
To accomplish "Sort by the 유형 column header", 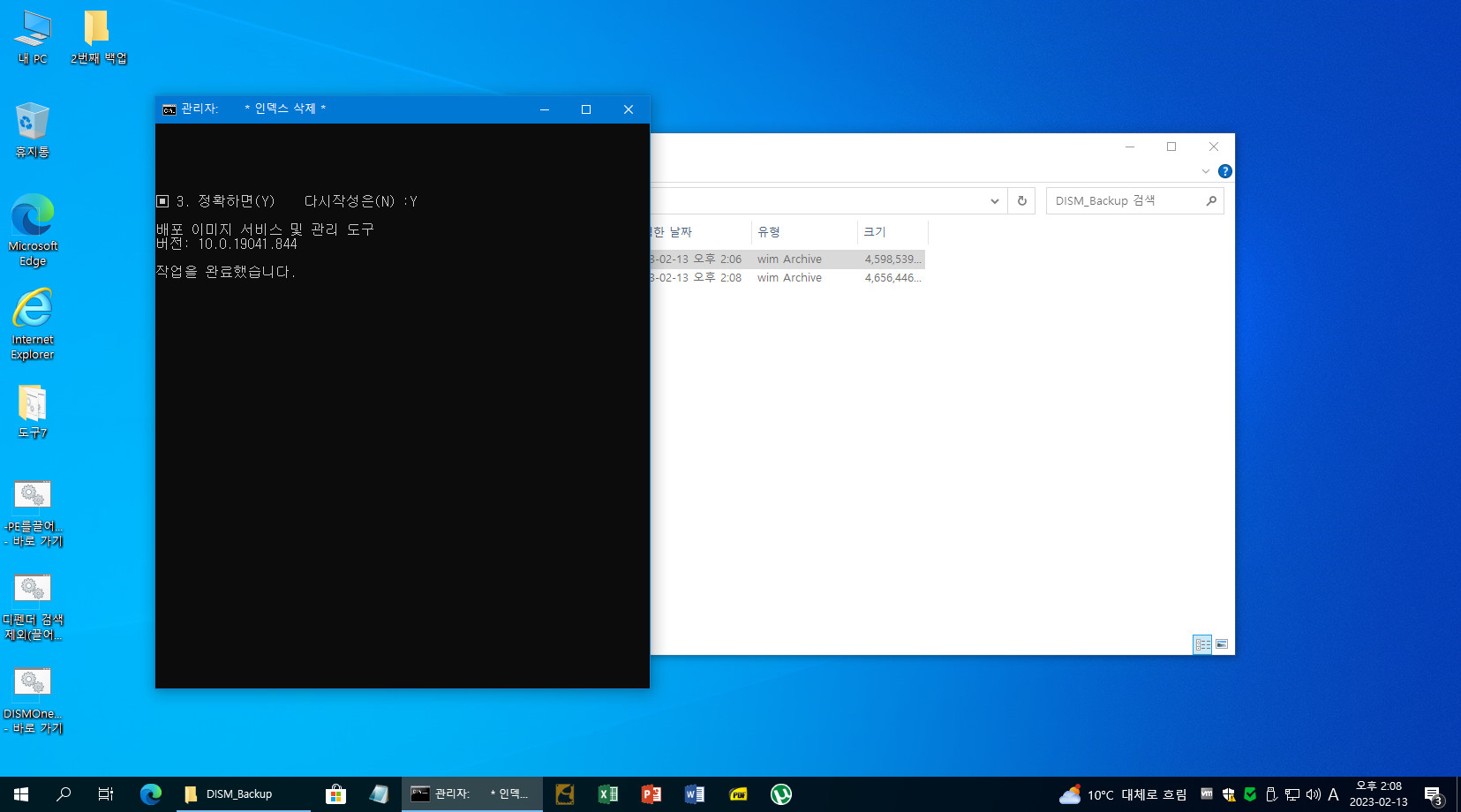I will pyautogui.click(x=804, y=232).
